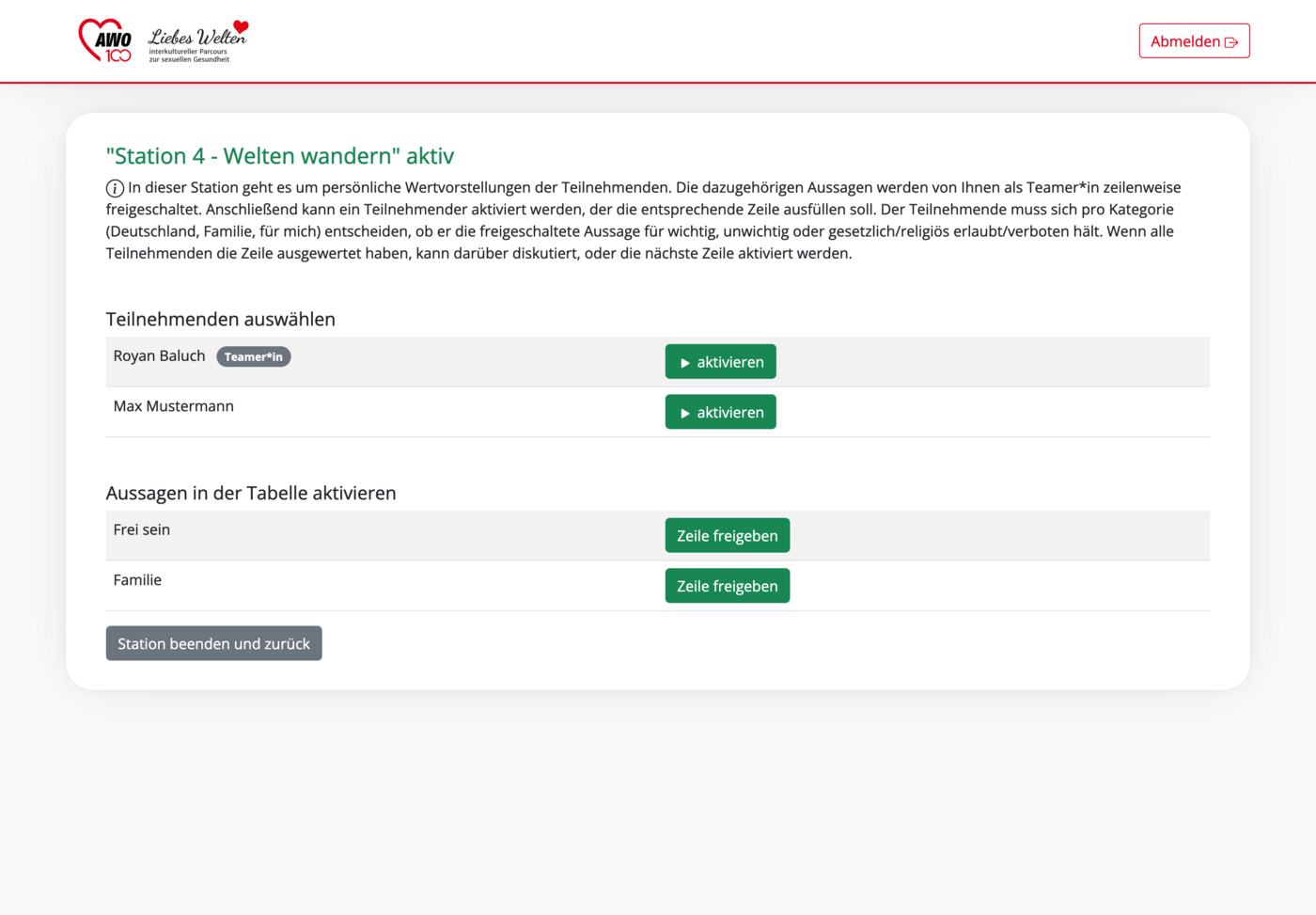1316x915 pixels.
Task: Select the name Royan Baluch
Action: pyautogui.click(x=159, y=356)
